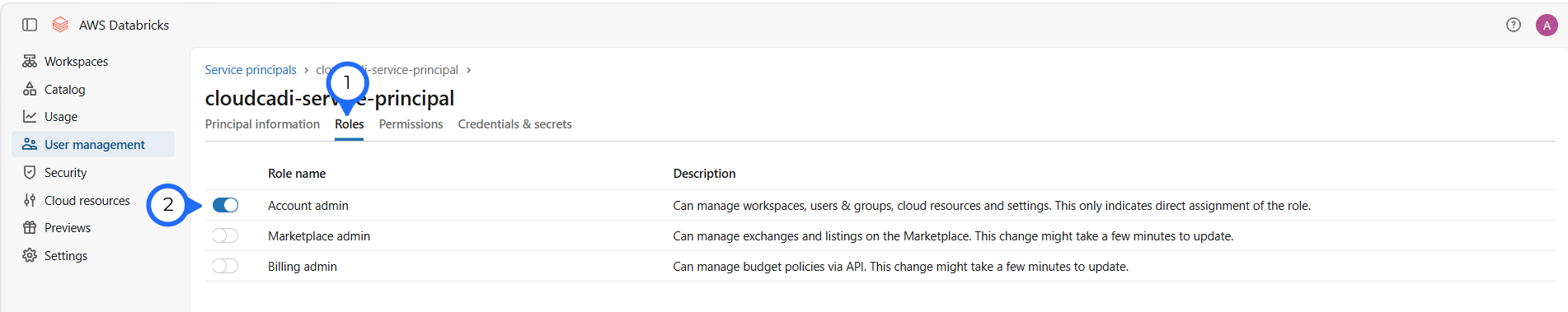Screen dimensions: 1568x312
Task: Click the Settings gear icon
Action: pyautogui.click(x=30, y=255)
